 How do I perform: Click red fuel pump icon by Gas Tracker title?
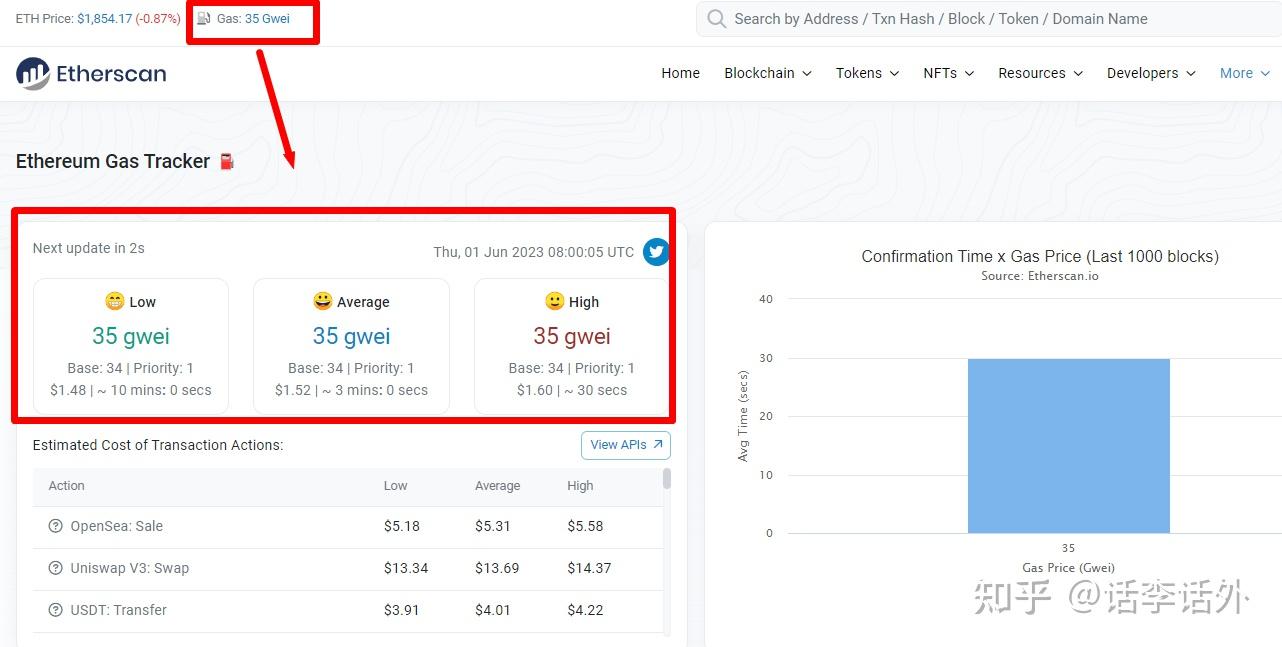pyautogui.click(x=227, y=161)
